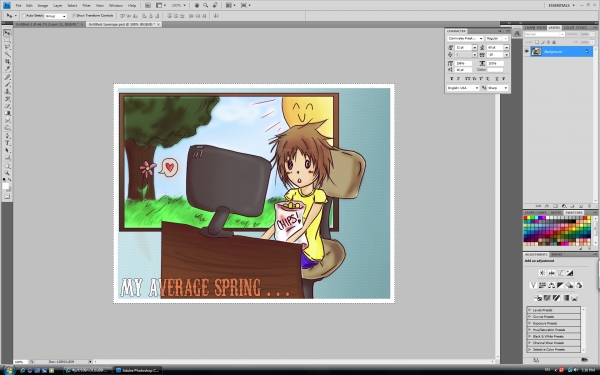Click the Character panel text Color swatch

click(x=495, y=70)
